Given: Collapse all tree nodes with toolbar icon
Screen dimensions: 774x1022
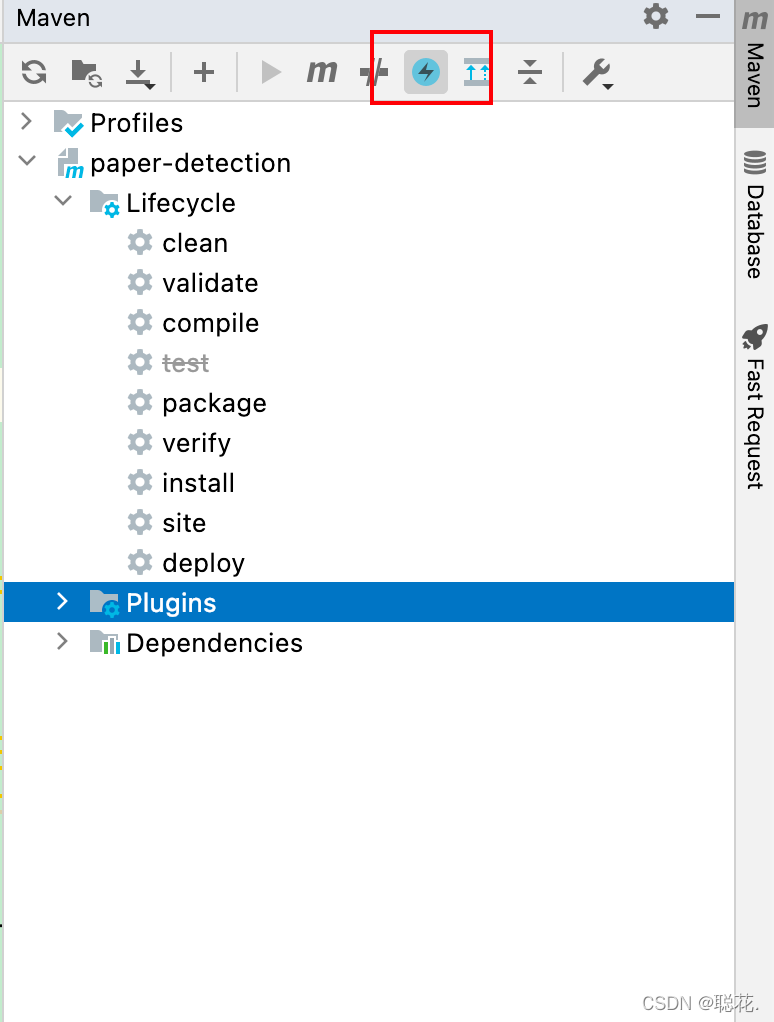Looking at the screenshot, I should [530, 72].
